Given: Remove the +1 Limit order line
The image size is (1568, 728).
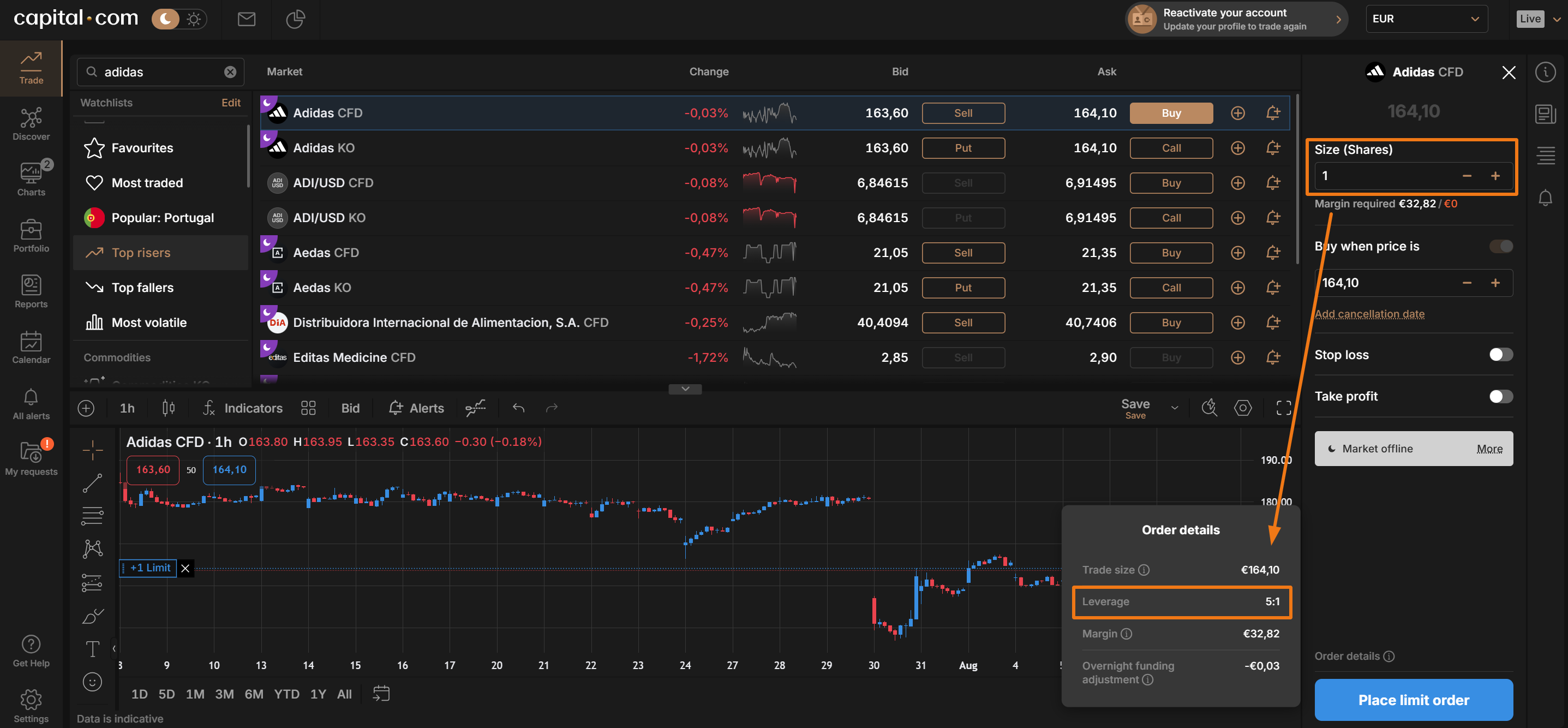Looking at the screenshot, I should [x=185, y=569].
